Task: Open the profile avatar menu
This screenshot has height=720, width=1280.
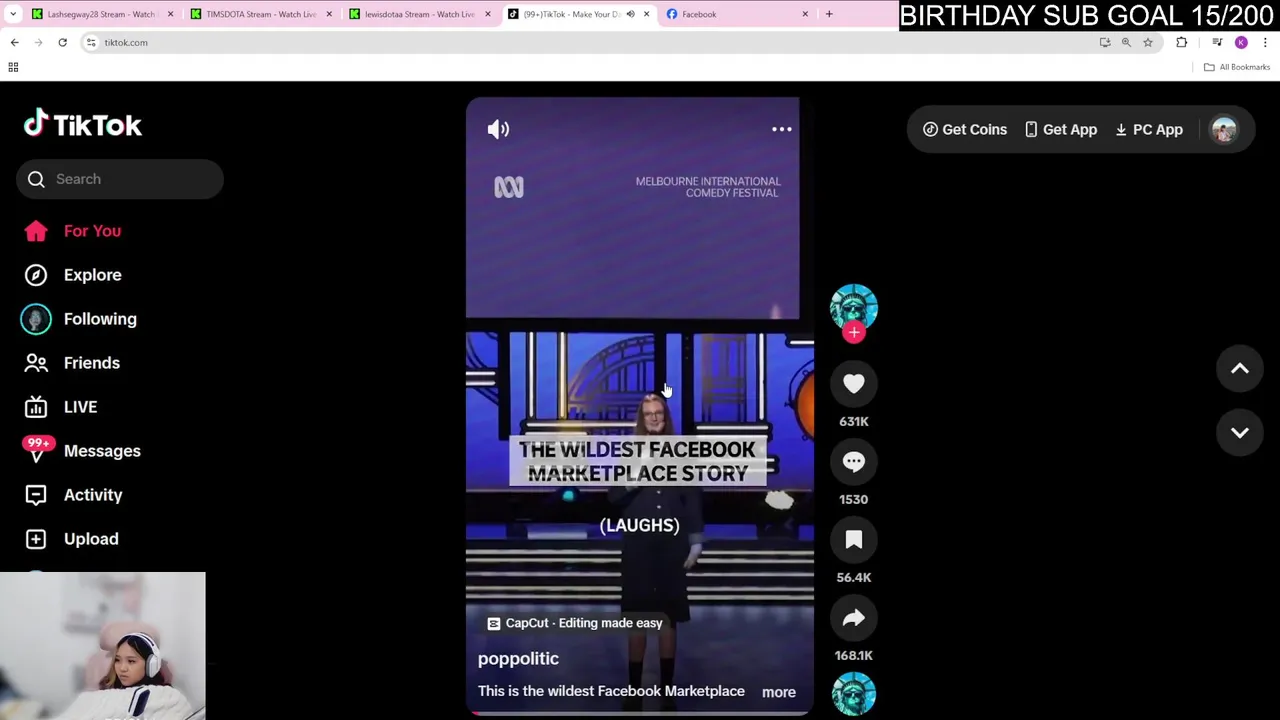Action: coord(1224,129)
